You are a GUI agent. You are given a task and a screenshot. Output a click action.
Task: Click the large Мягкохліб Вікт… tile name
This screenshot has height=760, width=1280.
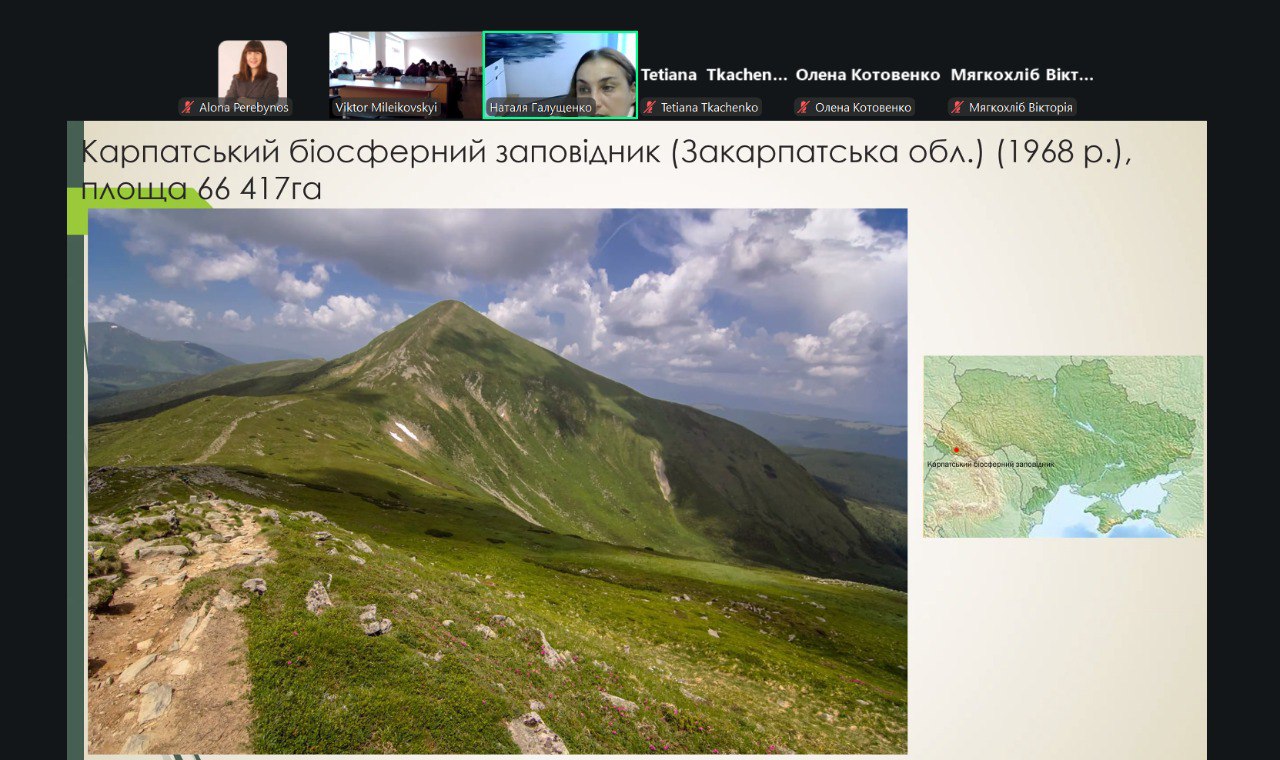[x=1022, y=75]
